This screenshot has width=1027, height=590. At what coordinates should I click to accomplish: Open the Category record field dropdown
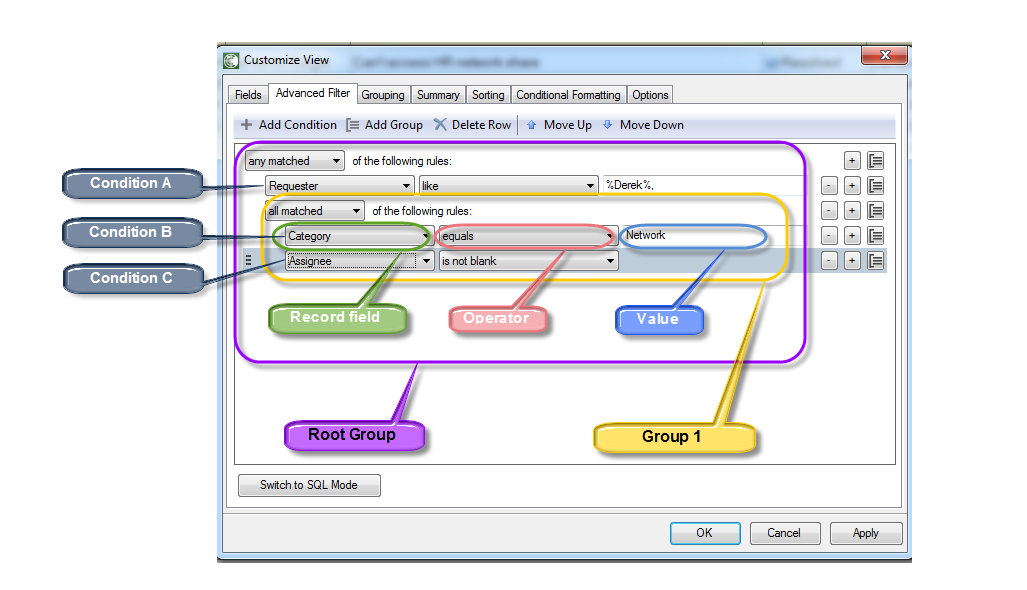coord(357,235)
